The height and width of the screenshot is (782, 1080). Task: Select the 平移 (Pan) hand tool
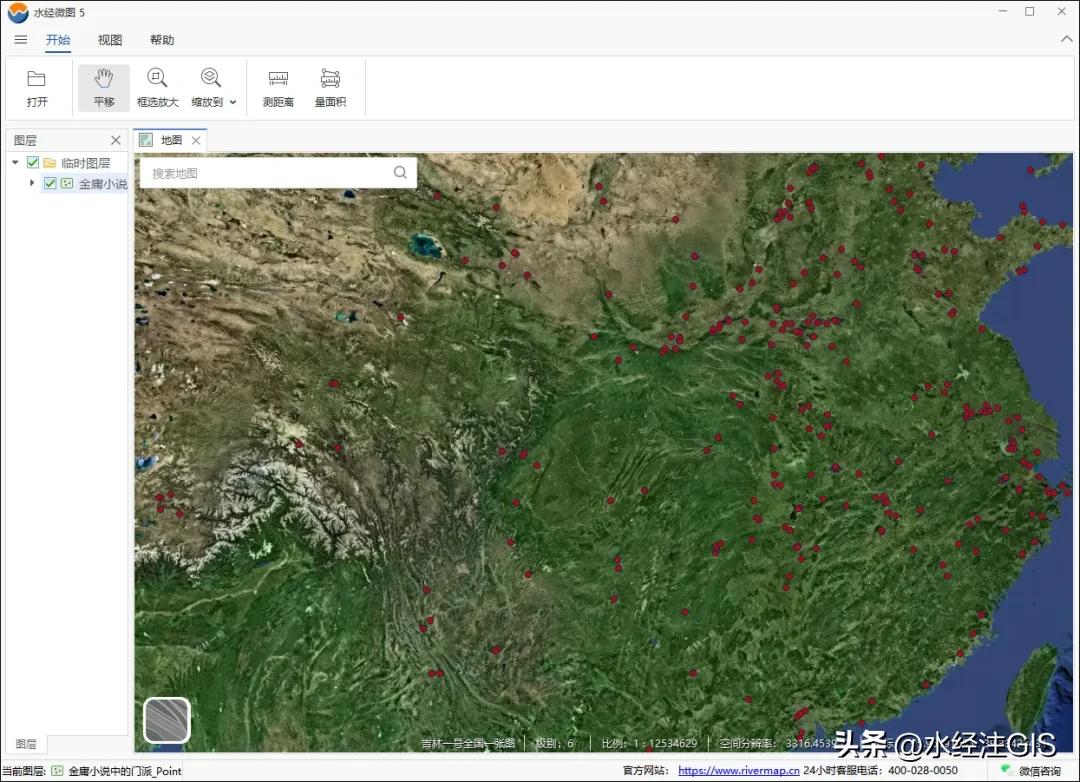[104, 79]
